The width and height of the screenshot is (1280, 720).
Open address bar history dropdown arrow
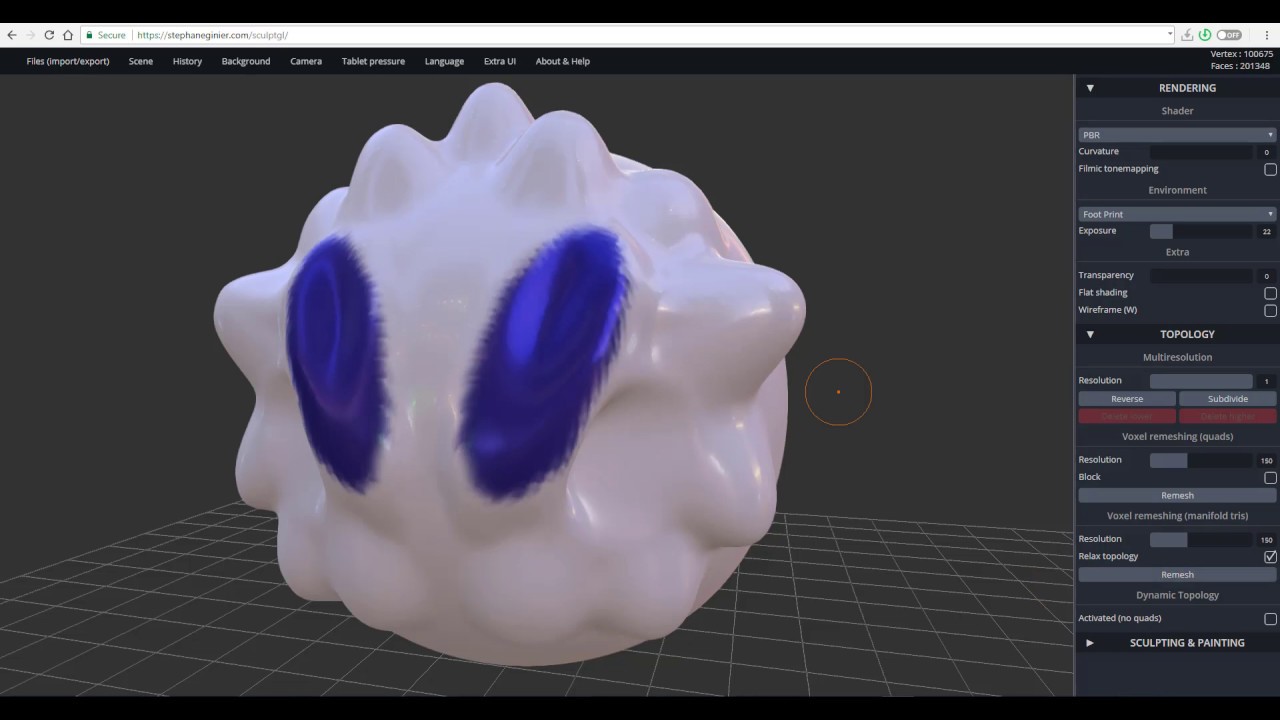pyautogui.click(x=1170, y=35)
